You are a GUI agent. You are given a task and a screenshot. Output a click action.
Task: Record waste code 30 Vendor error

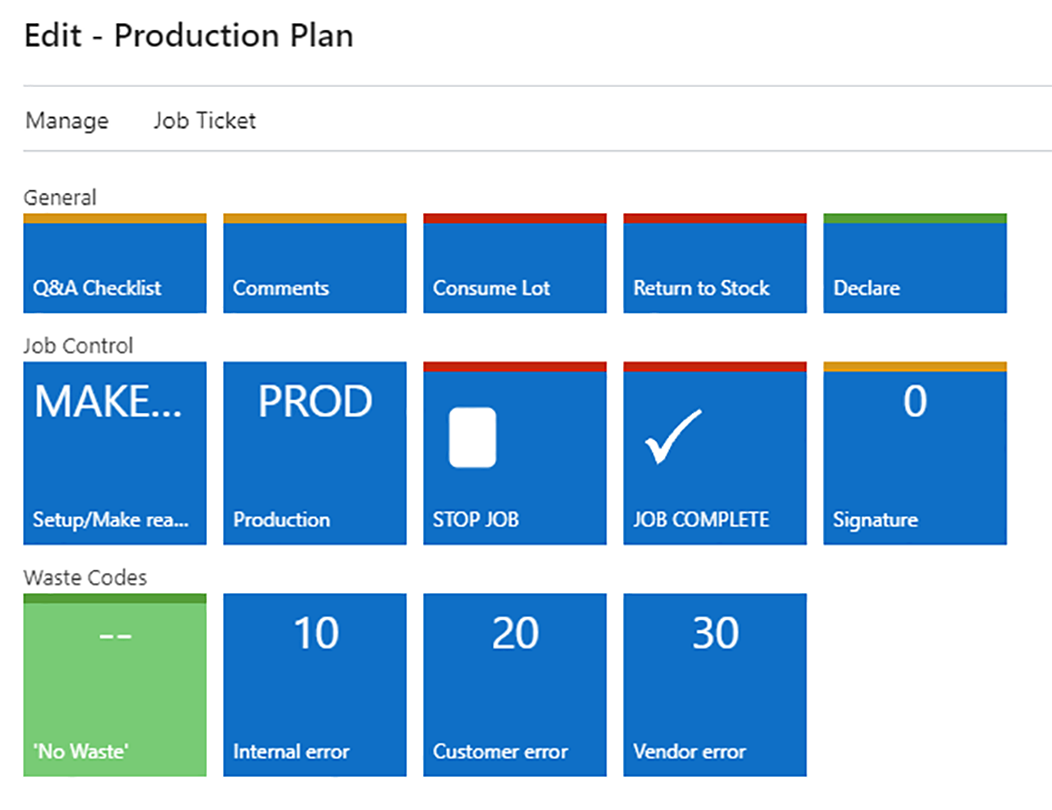tap(714, 684)
